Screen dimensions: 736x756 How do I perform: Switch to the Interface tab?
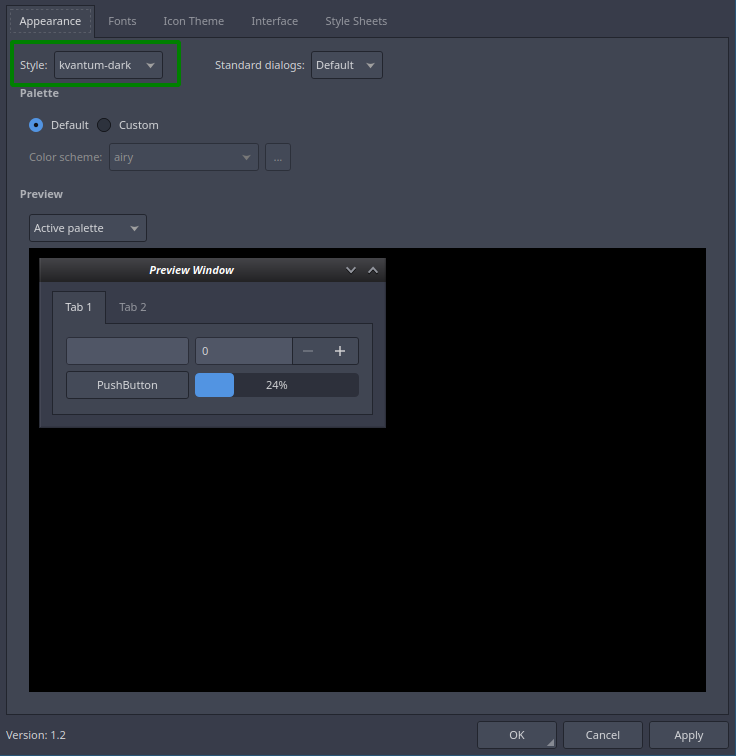click(274, 21)
